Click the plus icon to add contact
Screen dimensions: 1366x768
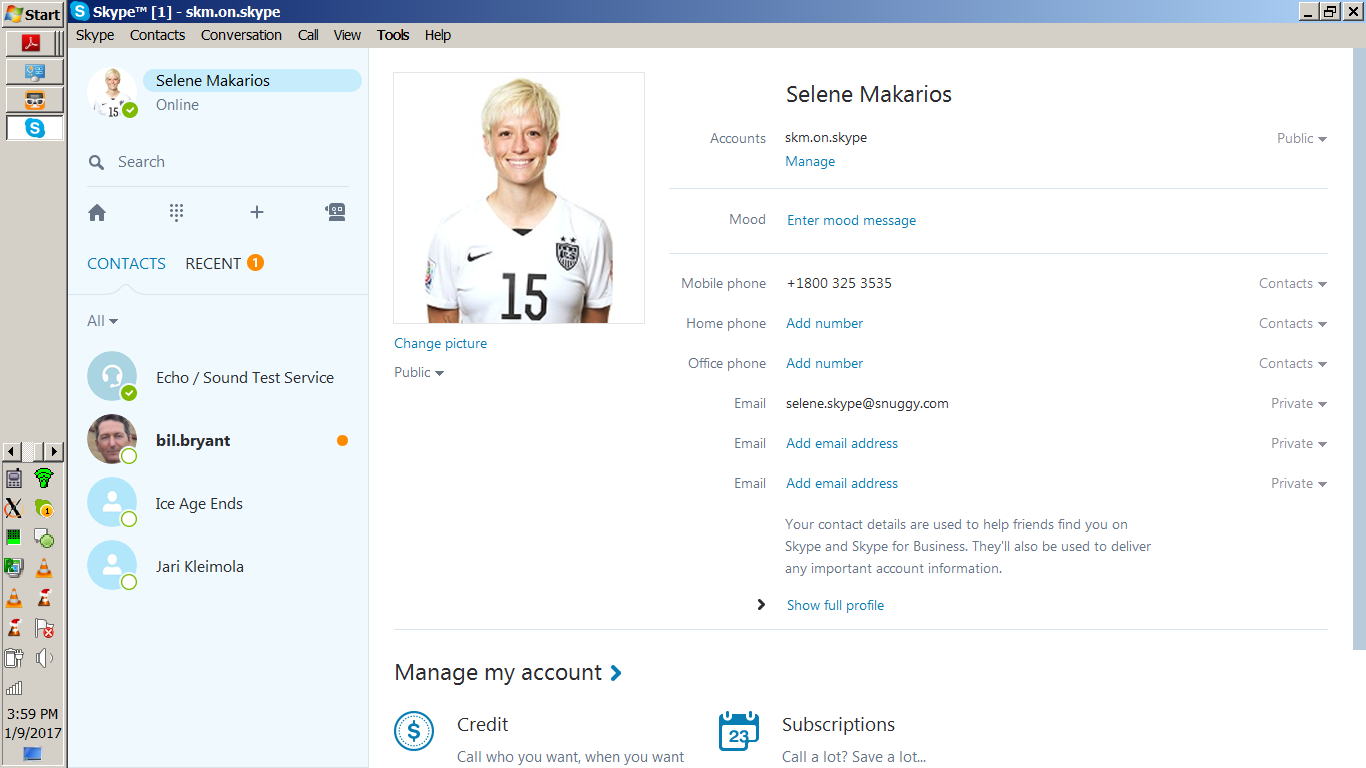click(257, 212)
